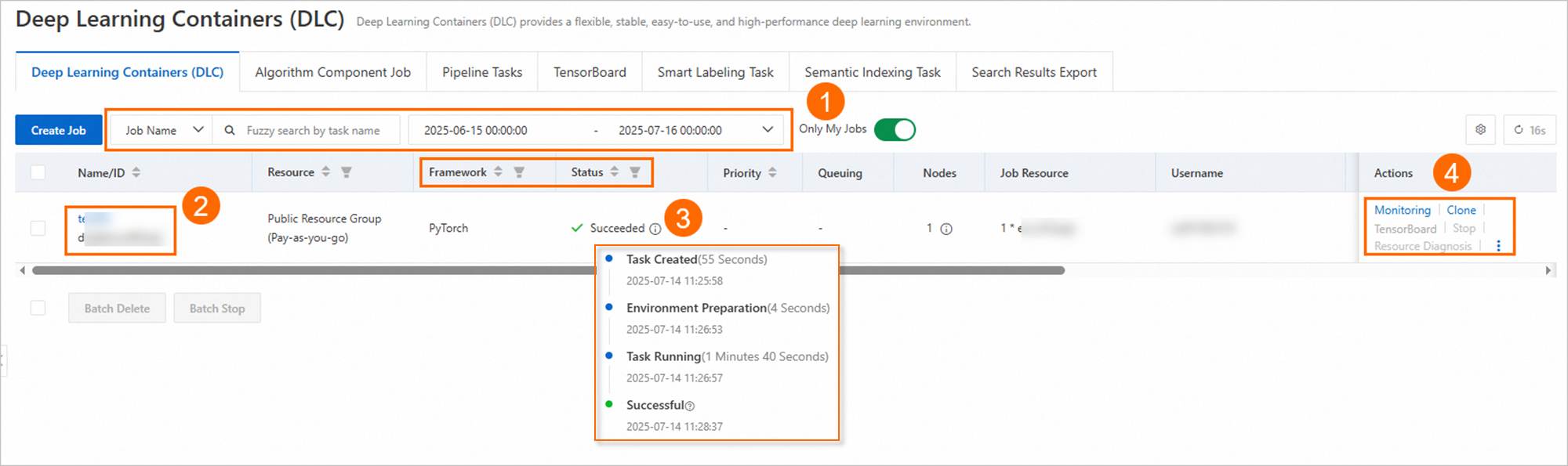Sort the Resource column
This screenshot has width=1568, height=466.
pyautogui.click(x=326, y=172)
